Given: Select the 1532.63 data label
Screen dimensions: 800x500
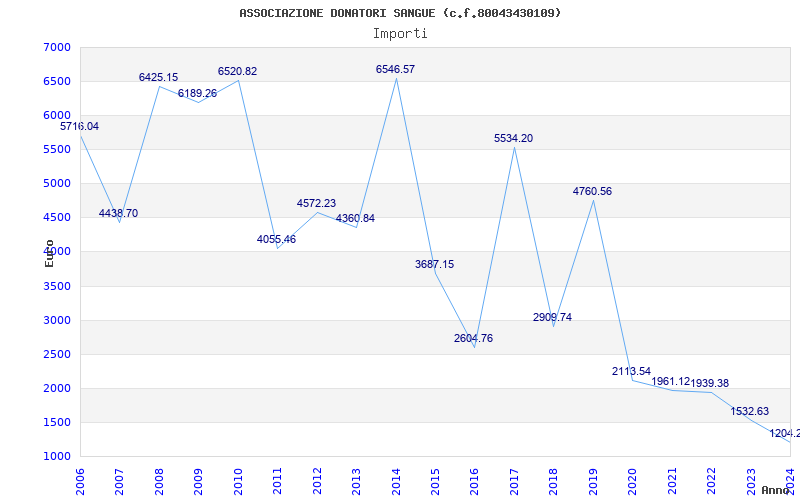Looking at the screenshot, I should (x=749, y=411).
